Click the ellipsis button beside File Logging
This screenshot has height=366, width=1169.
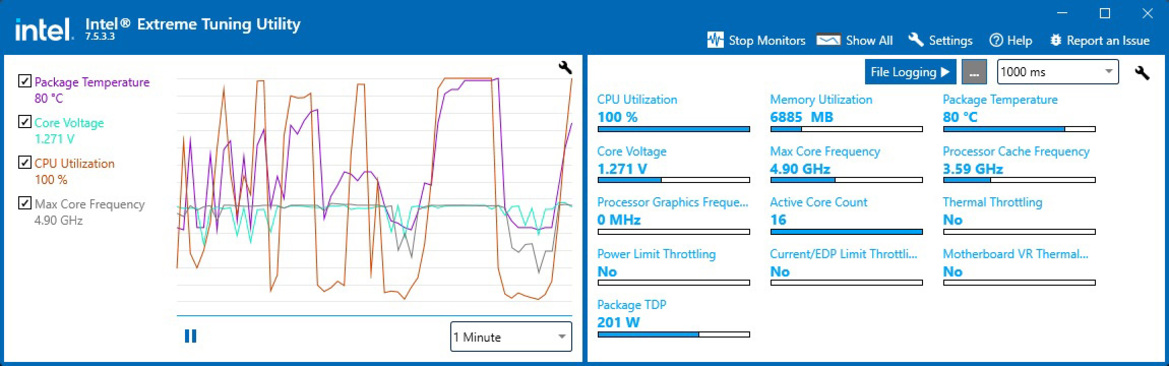974,72
